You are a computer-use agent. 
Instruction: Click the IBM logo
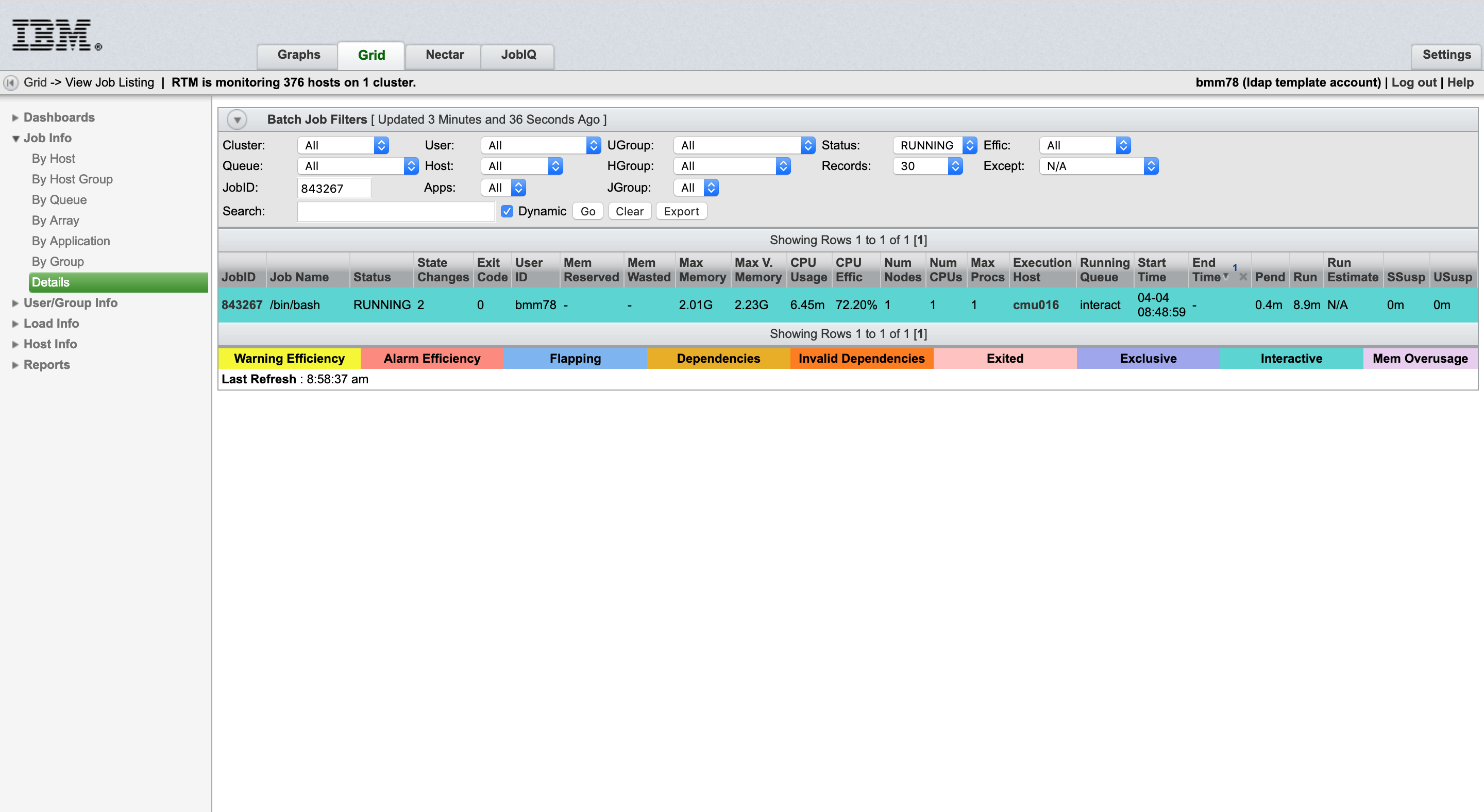coord(57,36)
